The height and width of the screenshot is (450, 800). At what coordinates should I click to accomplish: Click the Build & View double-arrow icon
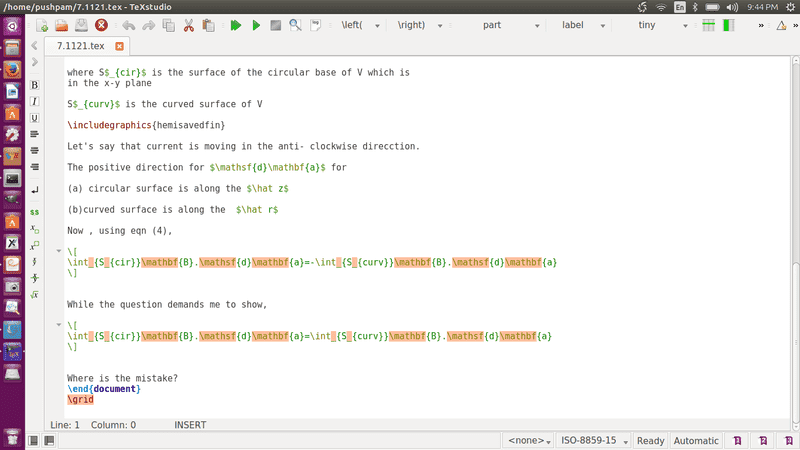pos(236,25)
